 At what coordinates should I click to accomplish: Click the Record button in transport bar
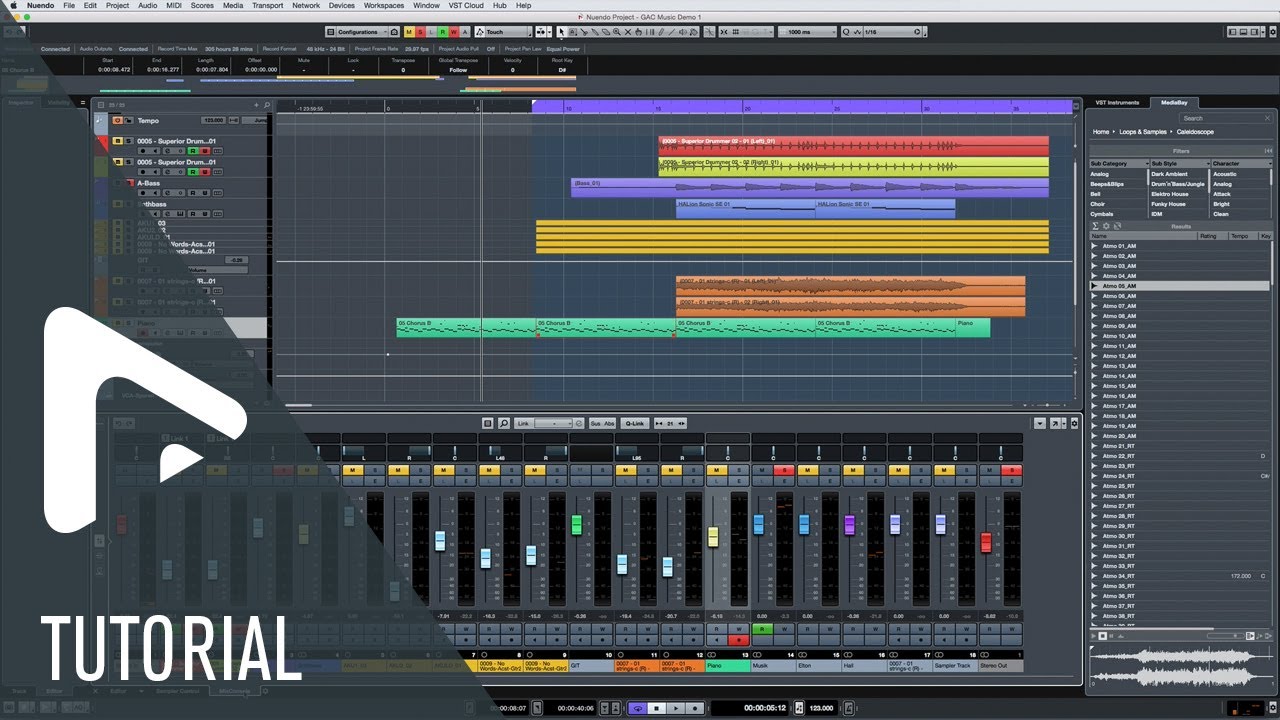[693, 708]
